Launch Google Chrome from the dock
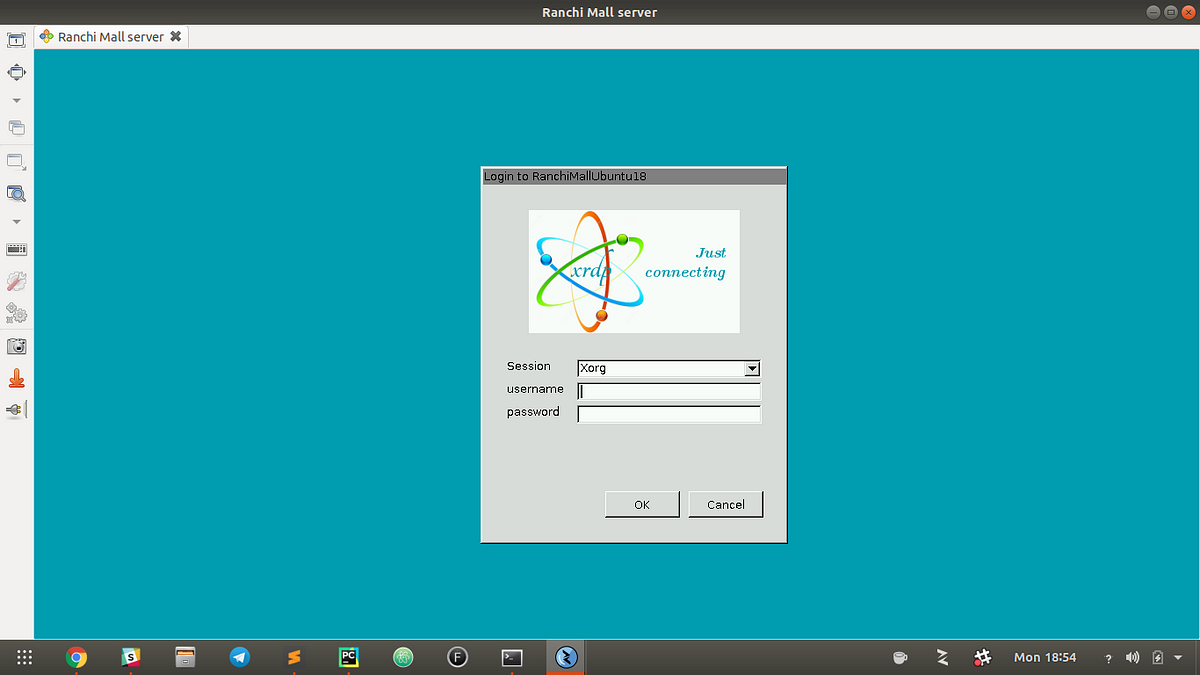Screen dimensions: 1200x675 coord(76,657)
